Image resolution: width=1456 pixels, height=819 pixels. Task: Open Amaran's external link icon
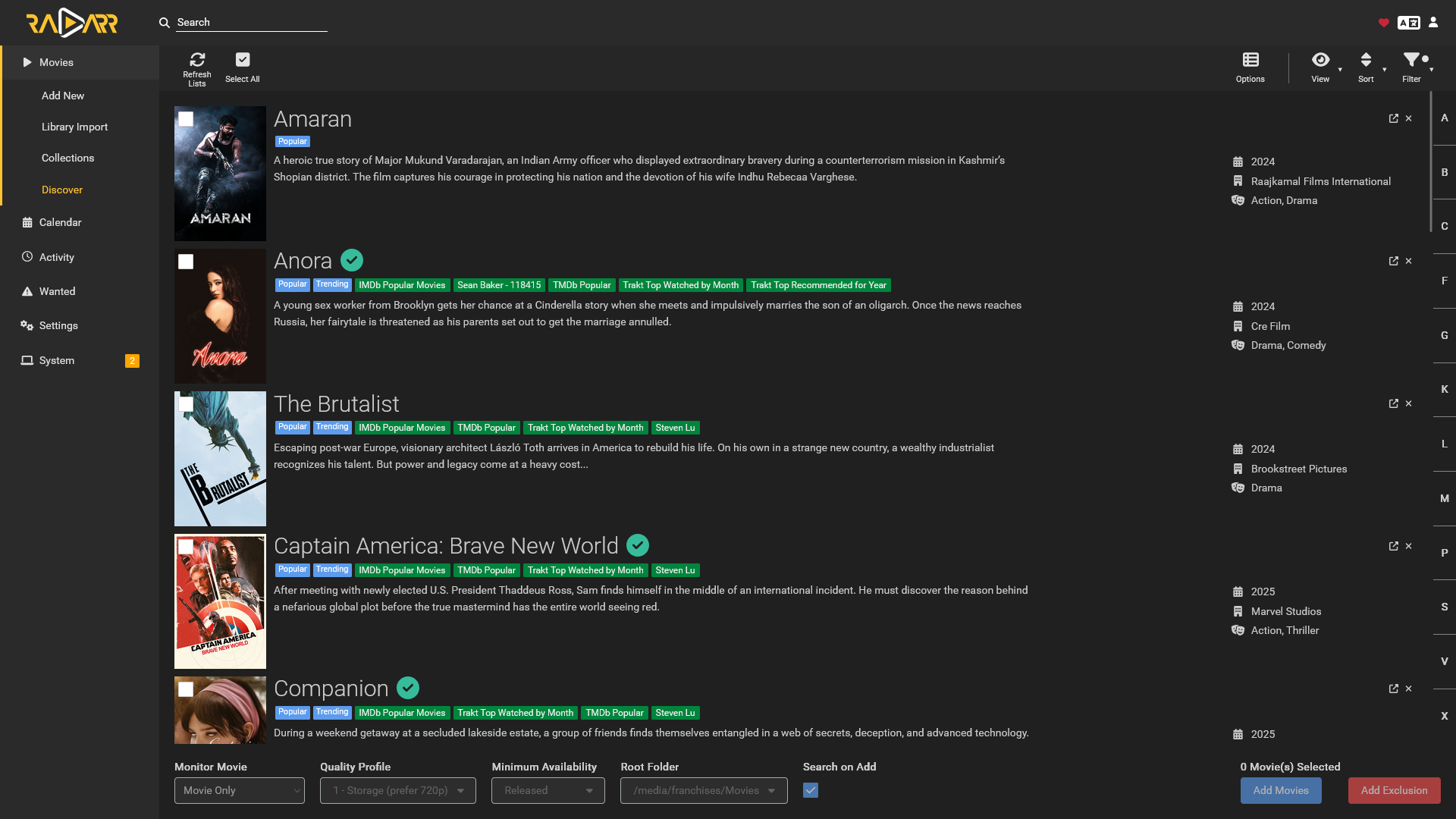(1394, 118)
